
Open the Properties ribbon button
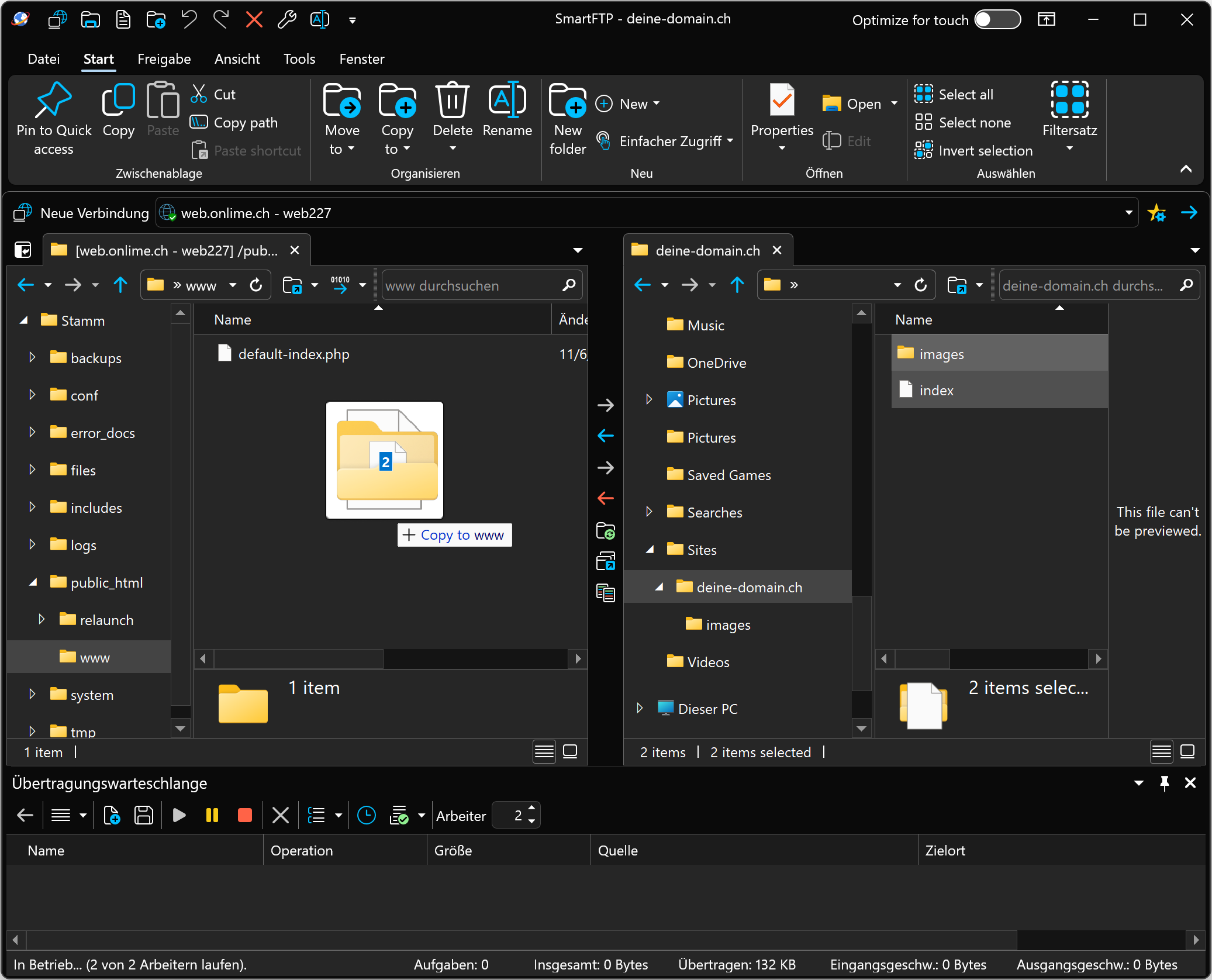782,117
